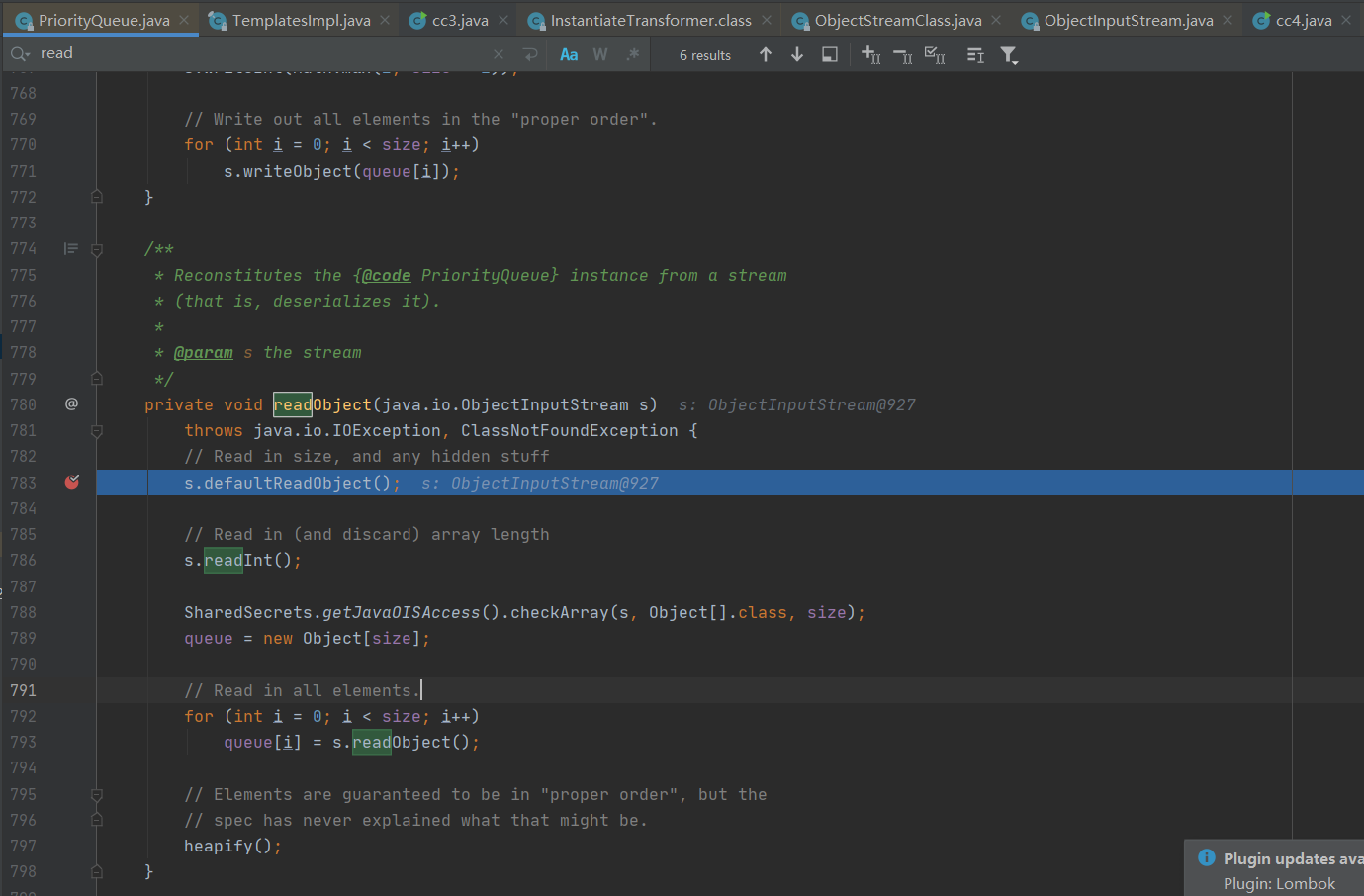Screen dimensions: 1364x896
Task: Close the ObjectInputStream.java tab
Action: 1228,20
